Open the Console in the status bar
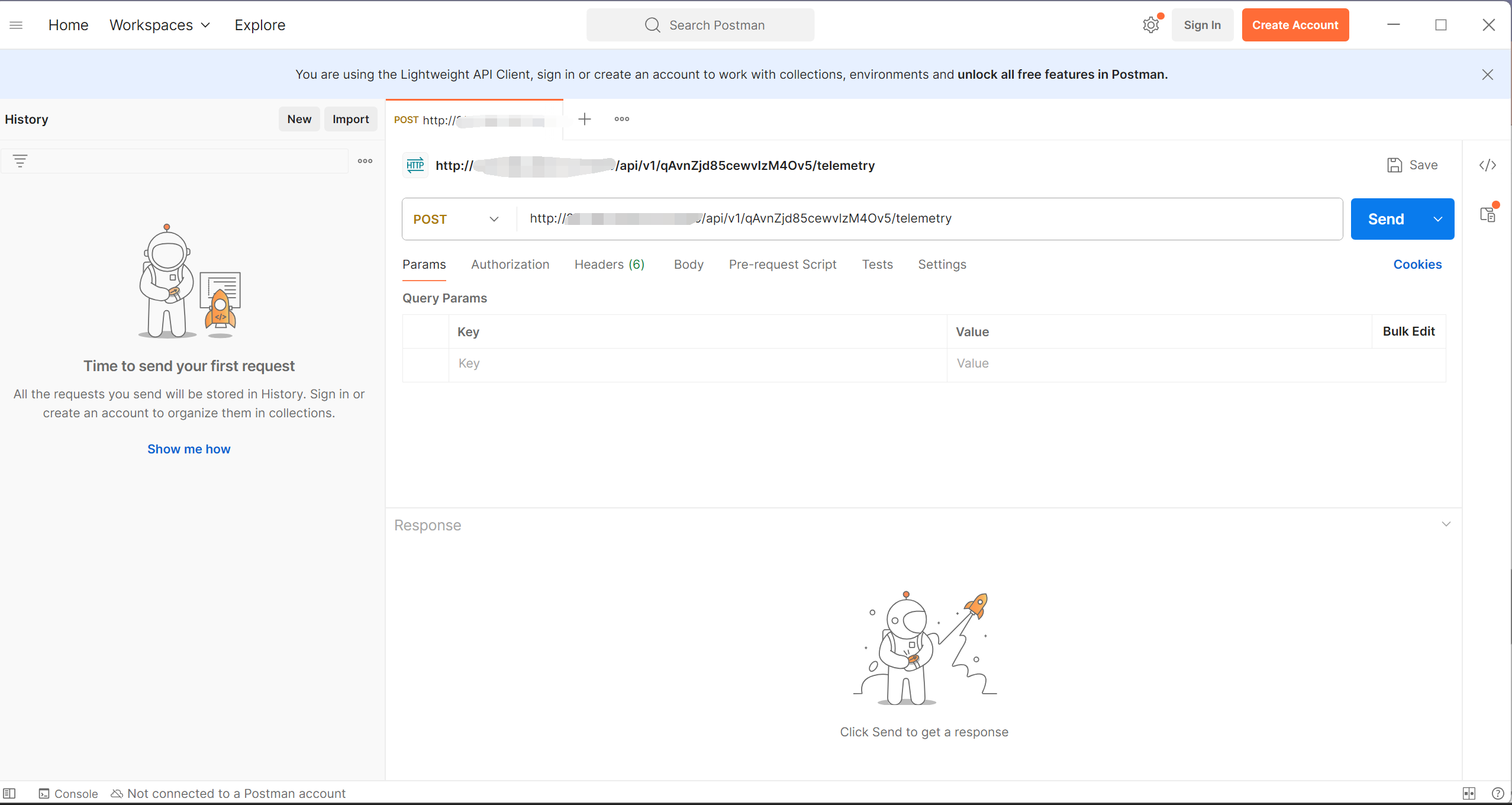This screenshot has height=805, width=1512. (x=68, y=793)
